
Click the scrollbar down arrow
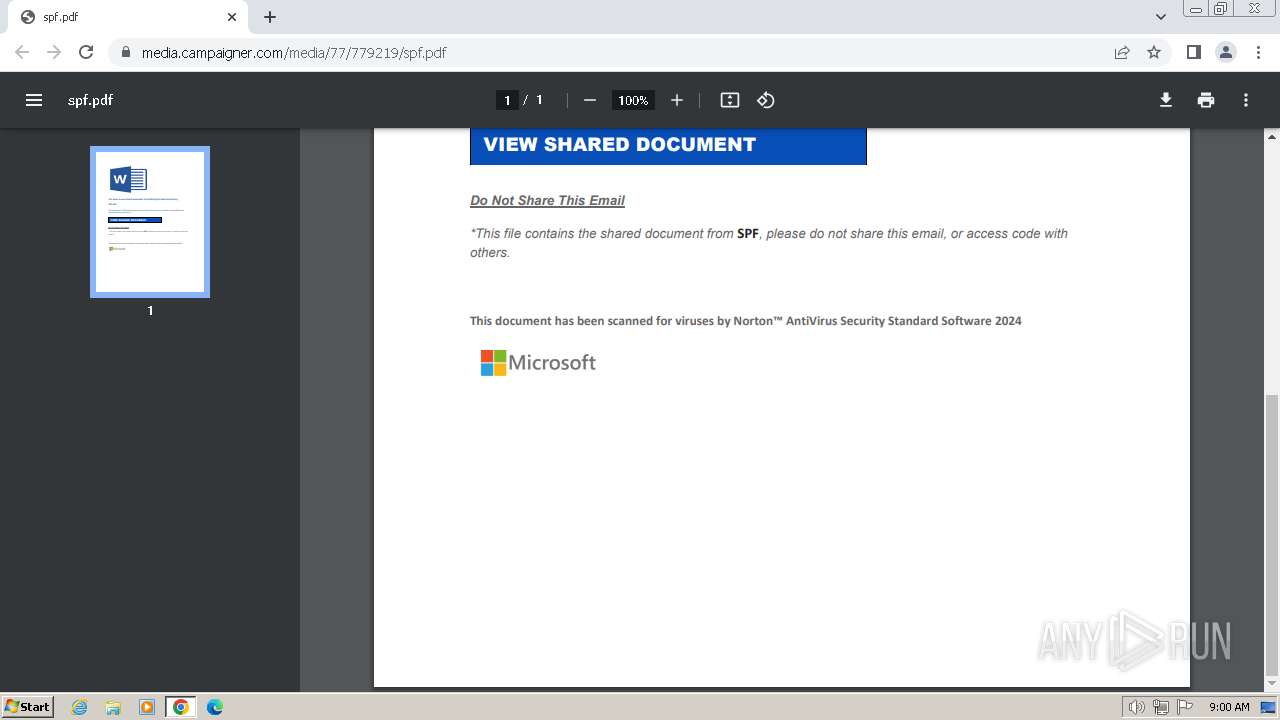[x=1272, y=684]
